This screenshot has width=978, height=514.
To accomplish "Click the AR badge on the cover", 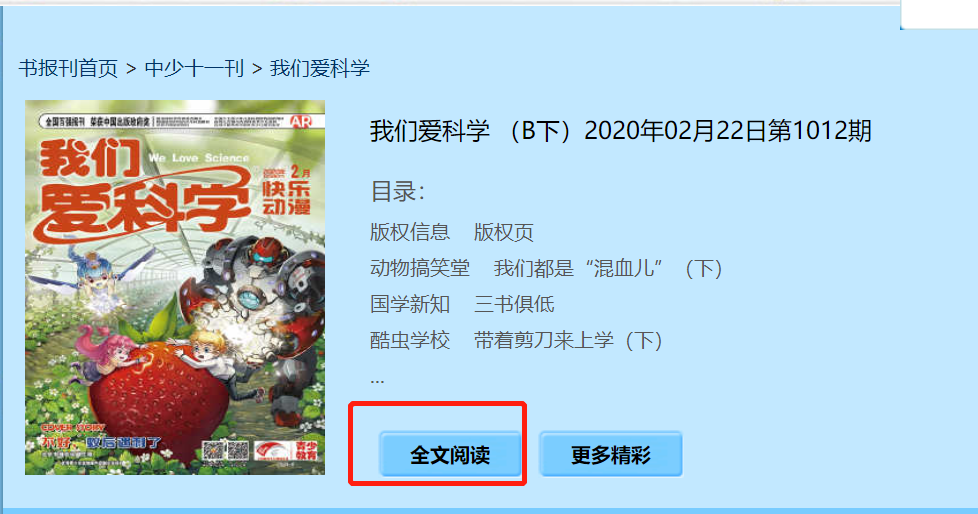I will [301, 122].
